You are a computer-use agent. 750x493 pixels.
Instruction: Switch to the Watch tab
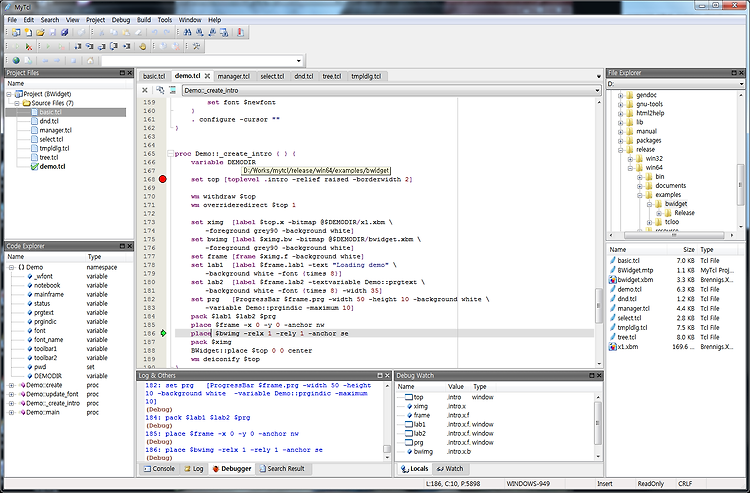click(450, 469)
